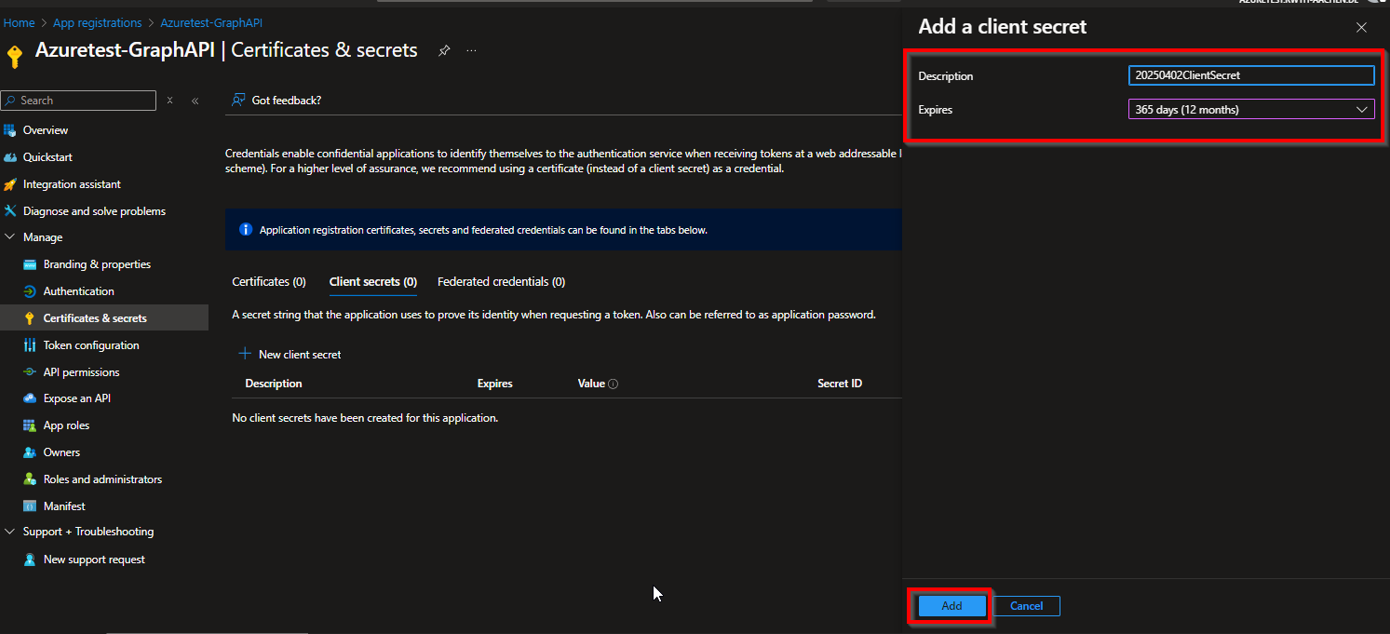Expand the Expires duration dropdown
This screenshot has width=1390, height=634.
tap(1251, 110)
